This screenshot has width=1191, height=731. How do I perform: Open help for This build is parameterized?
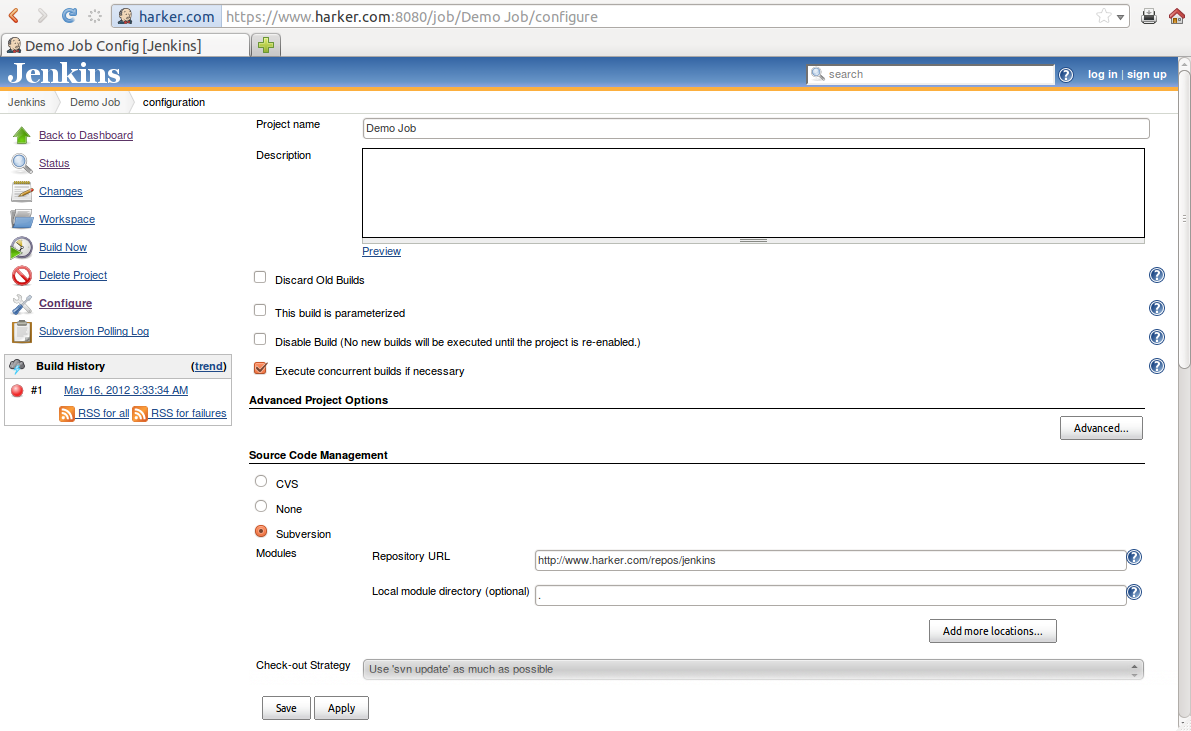click(x=1157, y=308)
